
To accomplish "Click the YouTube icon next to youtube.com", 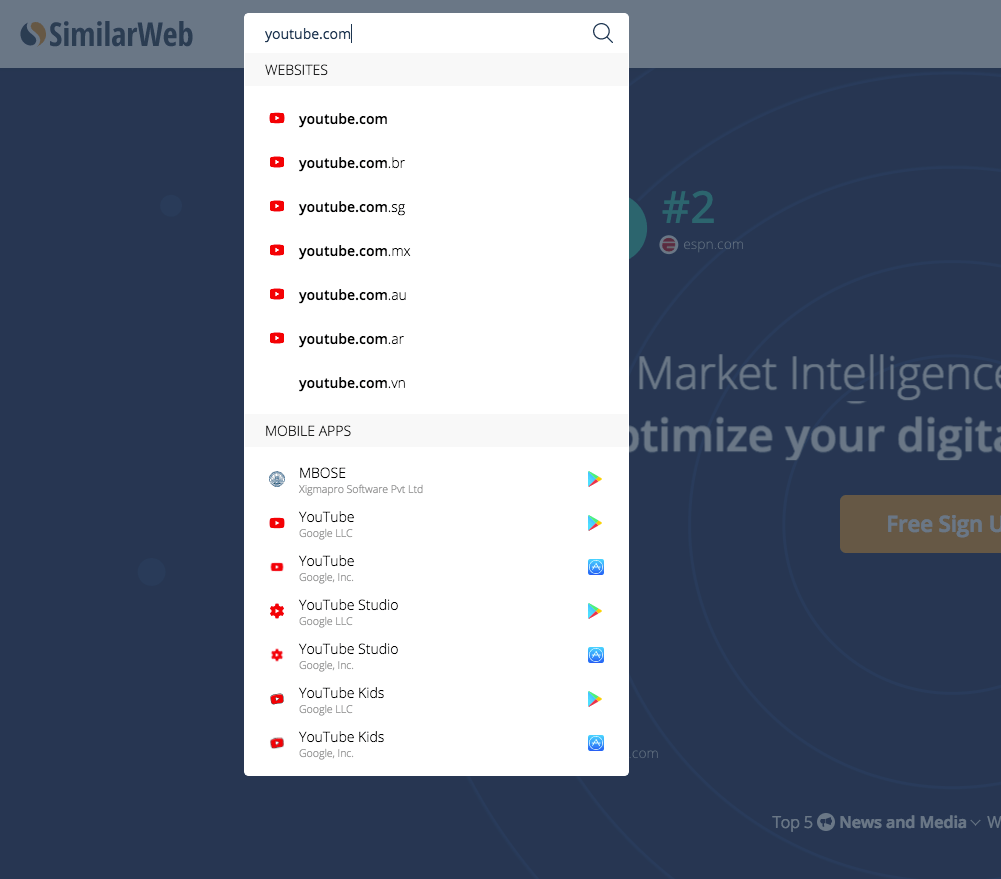I will [x=276, y=118].
